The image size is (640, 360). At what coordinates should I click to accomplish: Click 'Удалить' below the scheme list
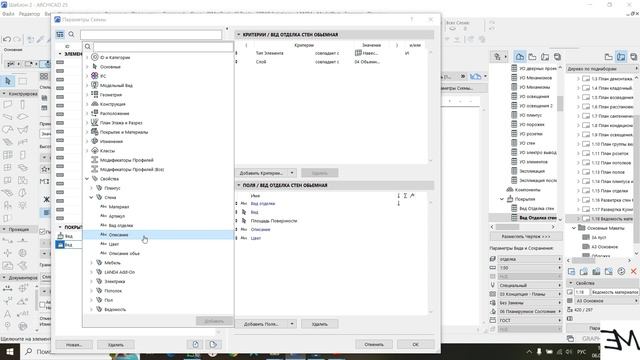(x=116, y=345)
